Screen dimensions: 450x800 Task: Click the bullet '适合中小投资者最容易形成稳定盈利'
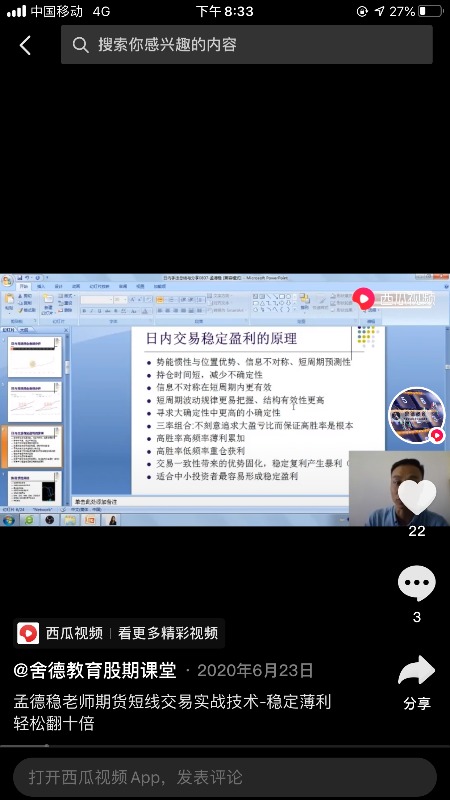point(227,477)
